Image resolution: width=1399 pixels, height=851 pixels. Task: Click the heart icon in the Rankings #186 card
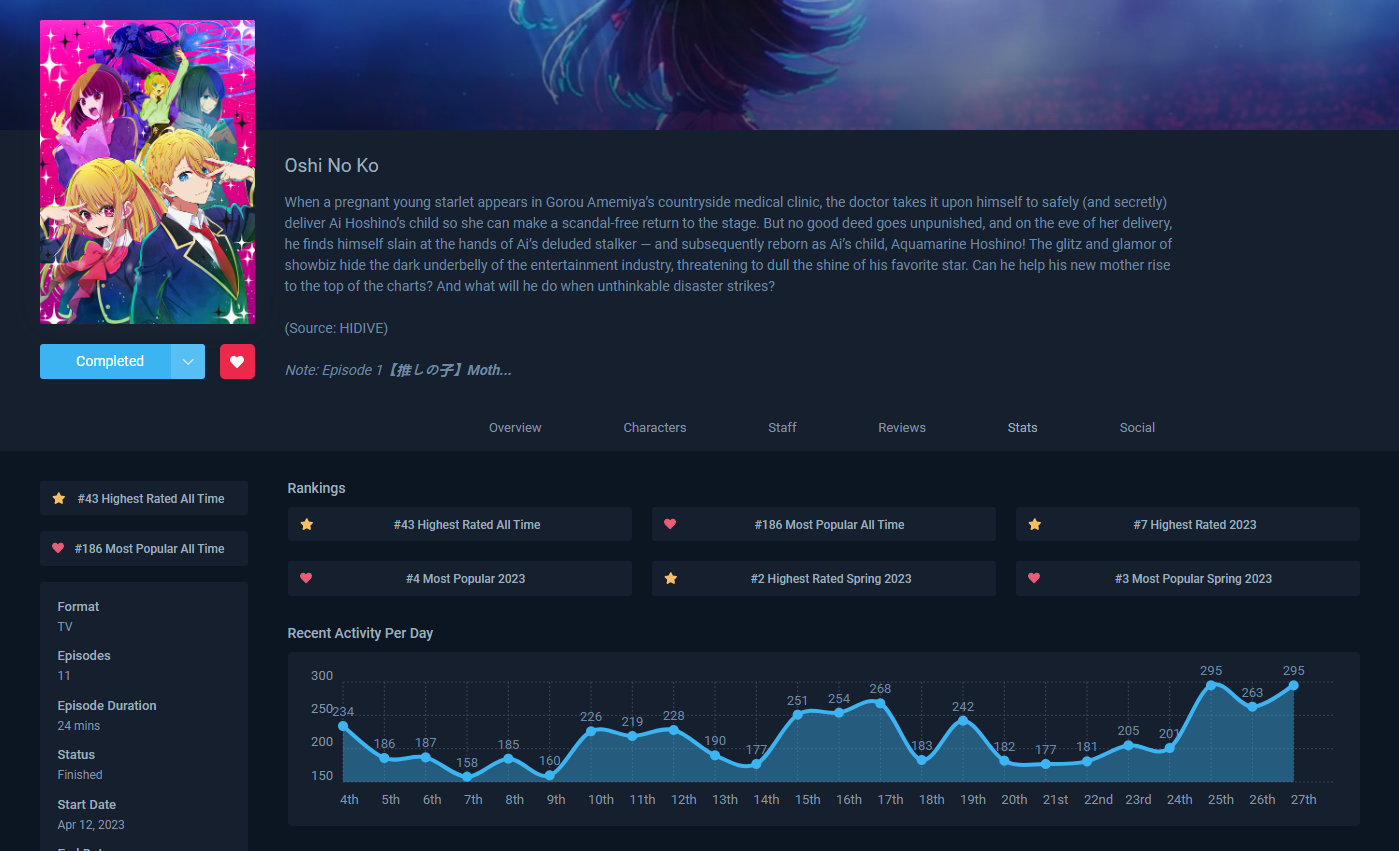670,524
